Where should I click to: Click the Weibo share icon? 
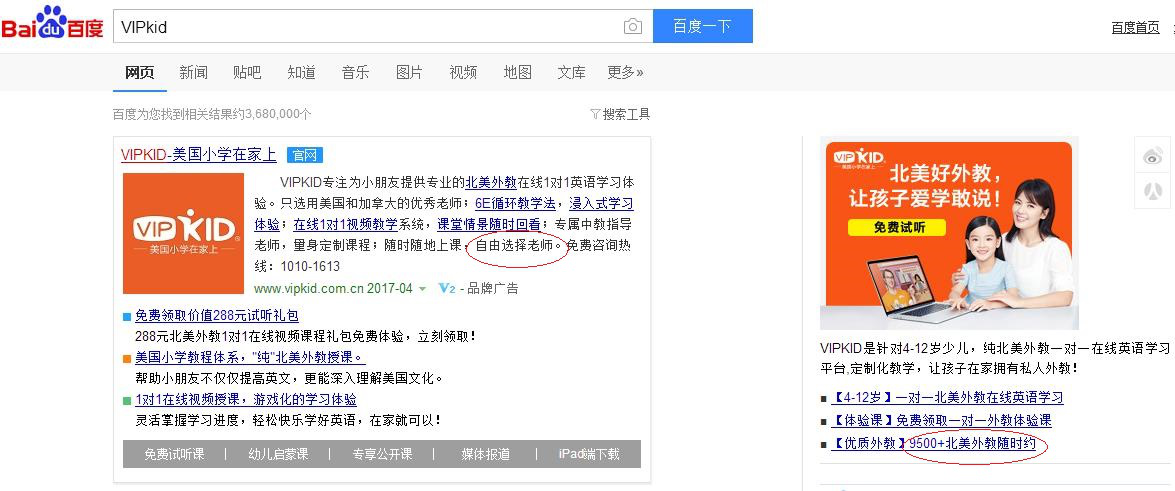coord(1153,156)
